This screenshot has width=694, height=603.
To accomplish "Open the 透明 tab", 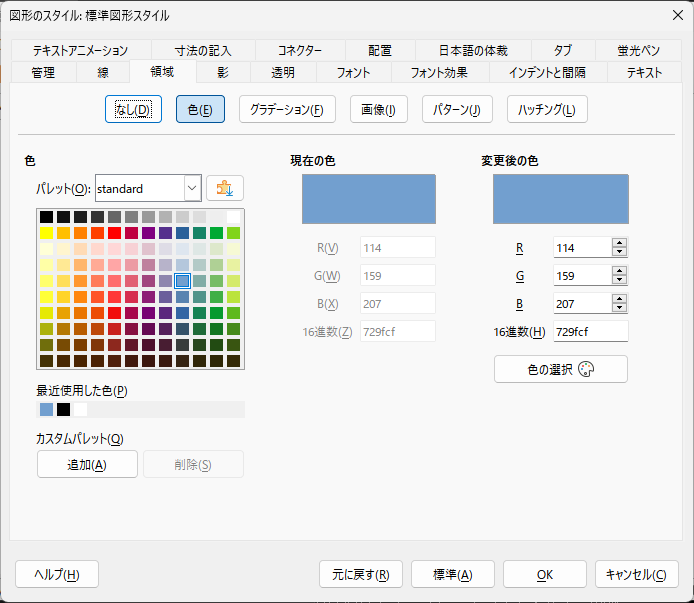I will pos(283,72).
